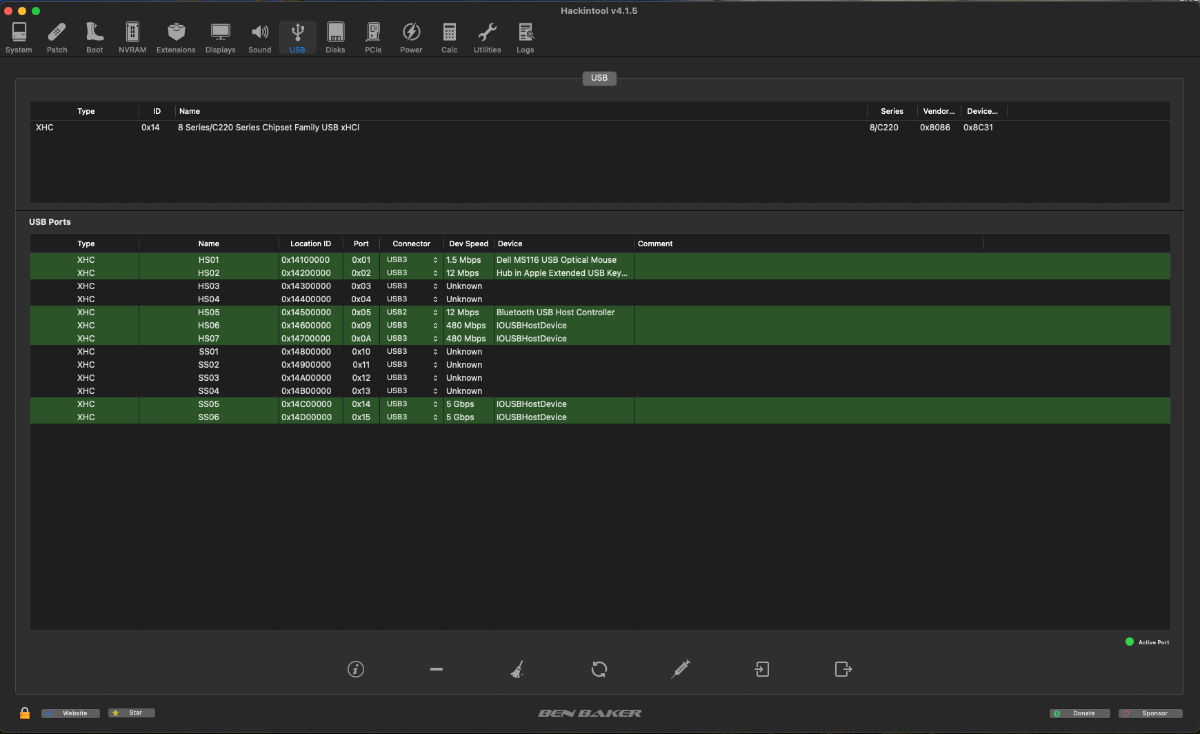Switch to the PCIe toolbar tab
Viewport: 1200px width, 734px height.
tap(373, 38)
